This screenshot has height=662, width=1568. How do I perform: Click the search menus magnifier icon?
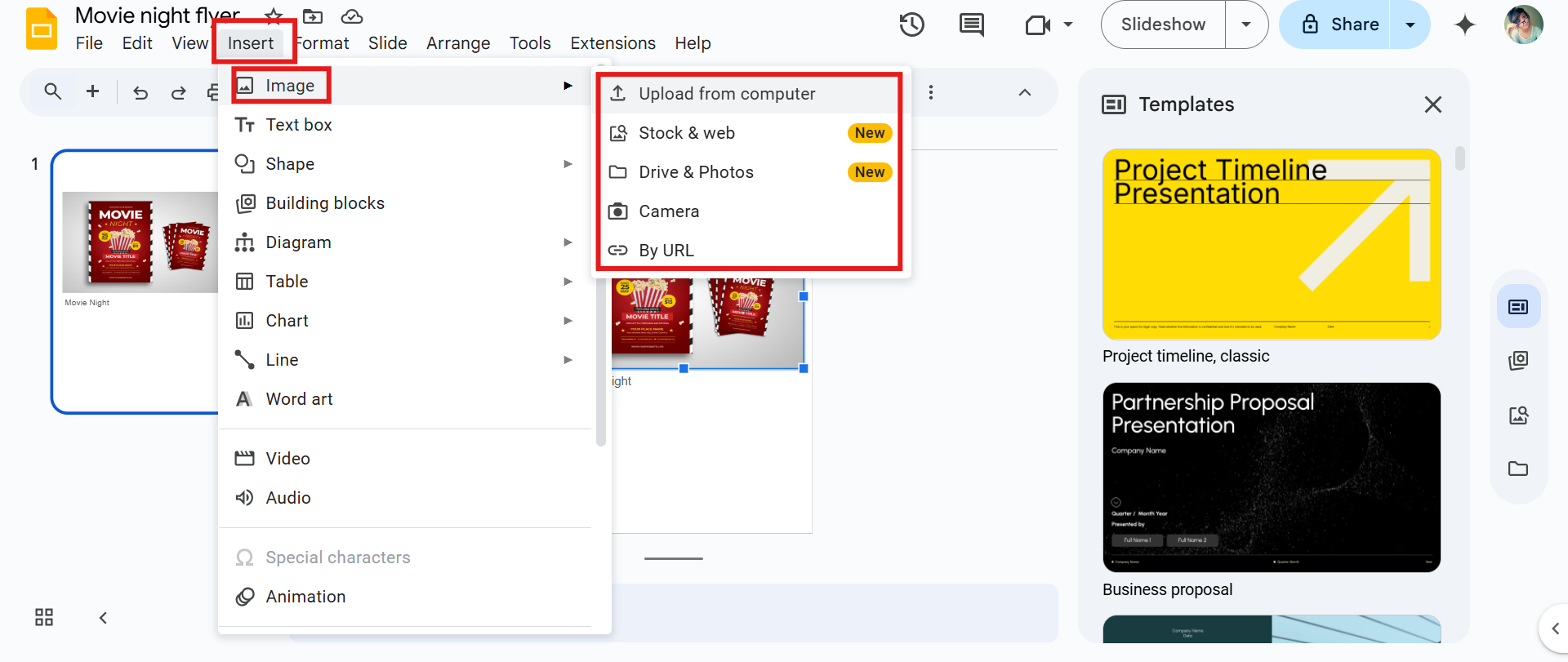coord(52,92)
